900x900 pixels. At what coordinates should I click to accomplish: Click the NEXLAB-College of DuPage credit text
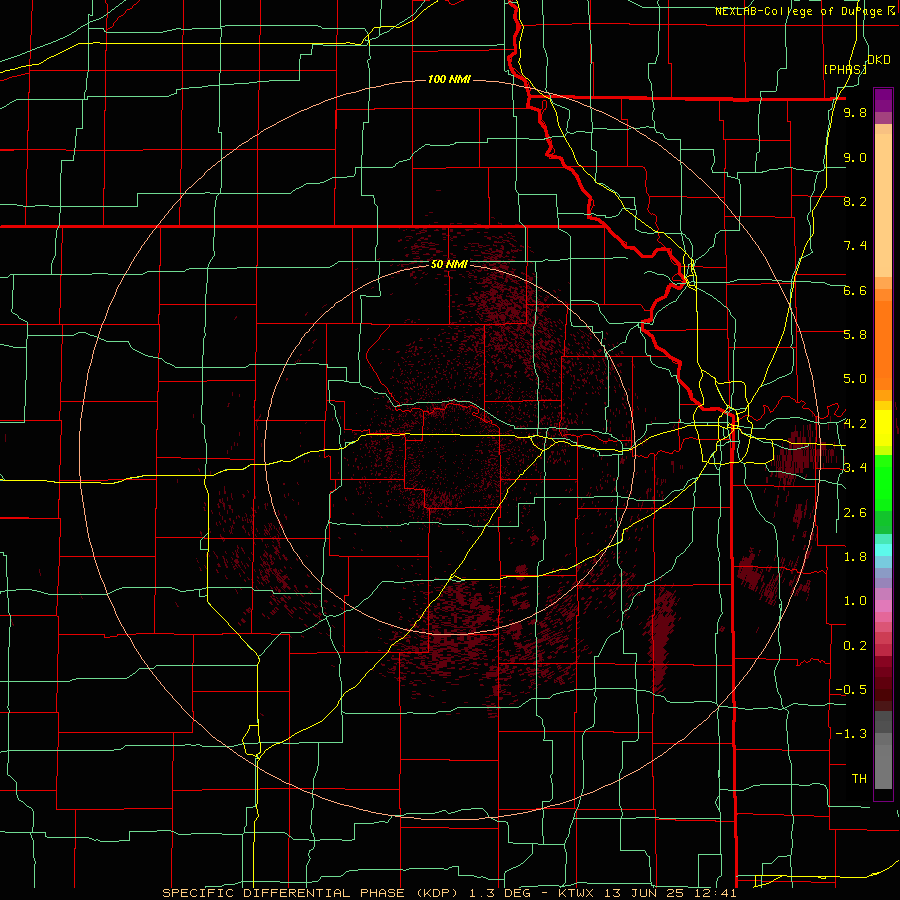(801, 11)
